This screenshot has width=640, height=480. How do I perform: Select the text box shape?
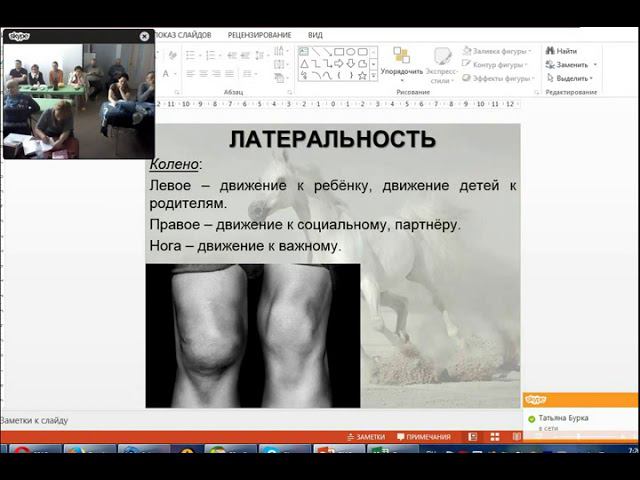[303, 51]
